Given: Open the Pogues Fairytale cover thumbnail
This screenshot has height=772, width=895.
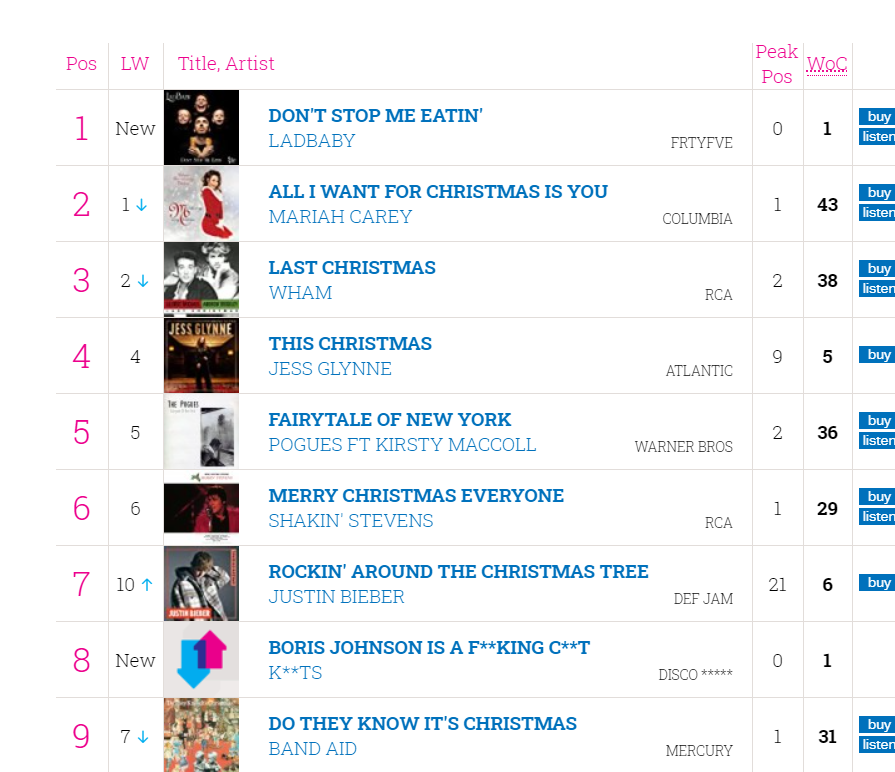Looking at the screenshot, I should coord(201,431).
